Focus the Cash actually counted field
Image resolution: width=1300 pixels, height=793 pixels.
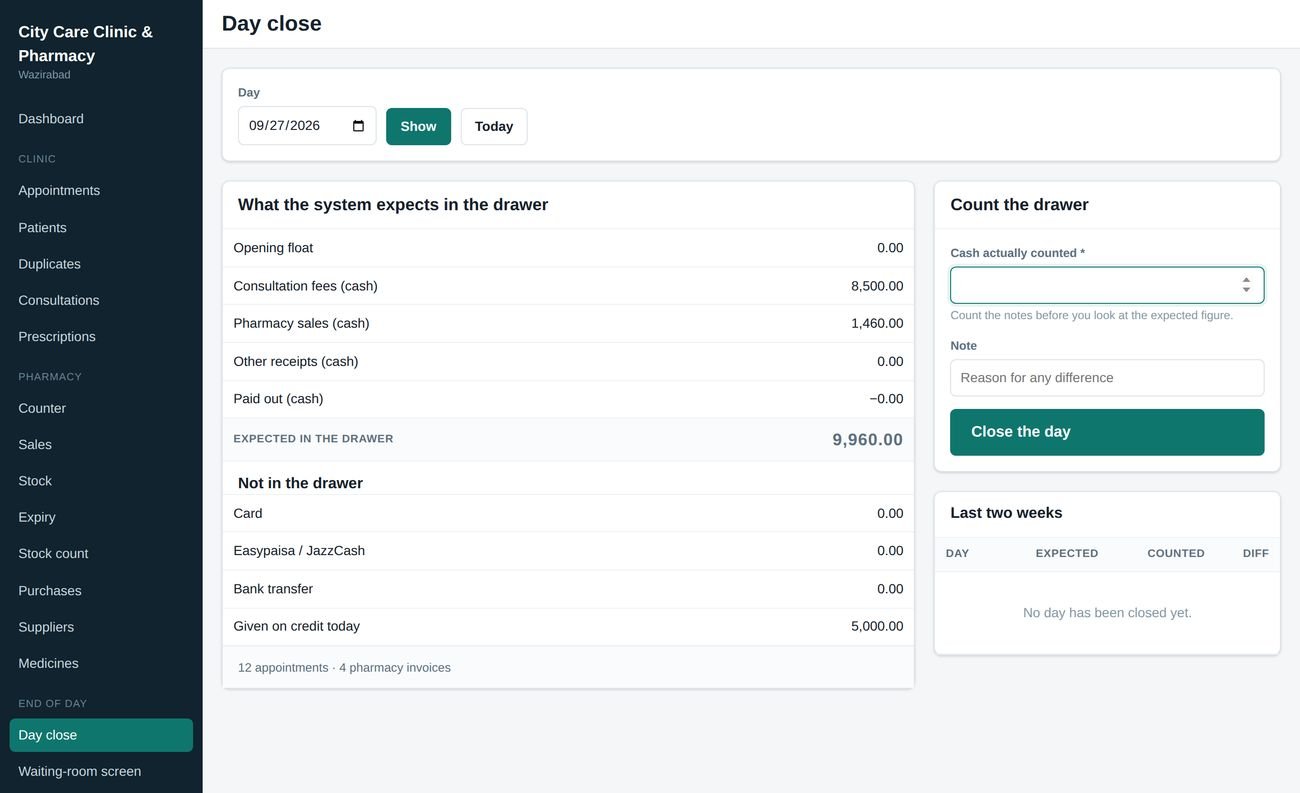(x=1107, y=285)
